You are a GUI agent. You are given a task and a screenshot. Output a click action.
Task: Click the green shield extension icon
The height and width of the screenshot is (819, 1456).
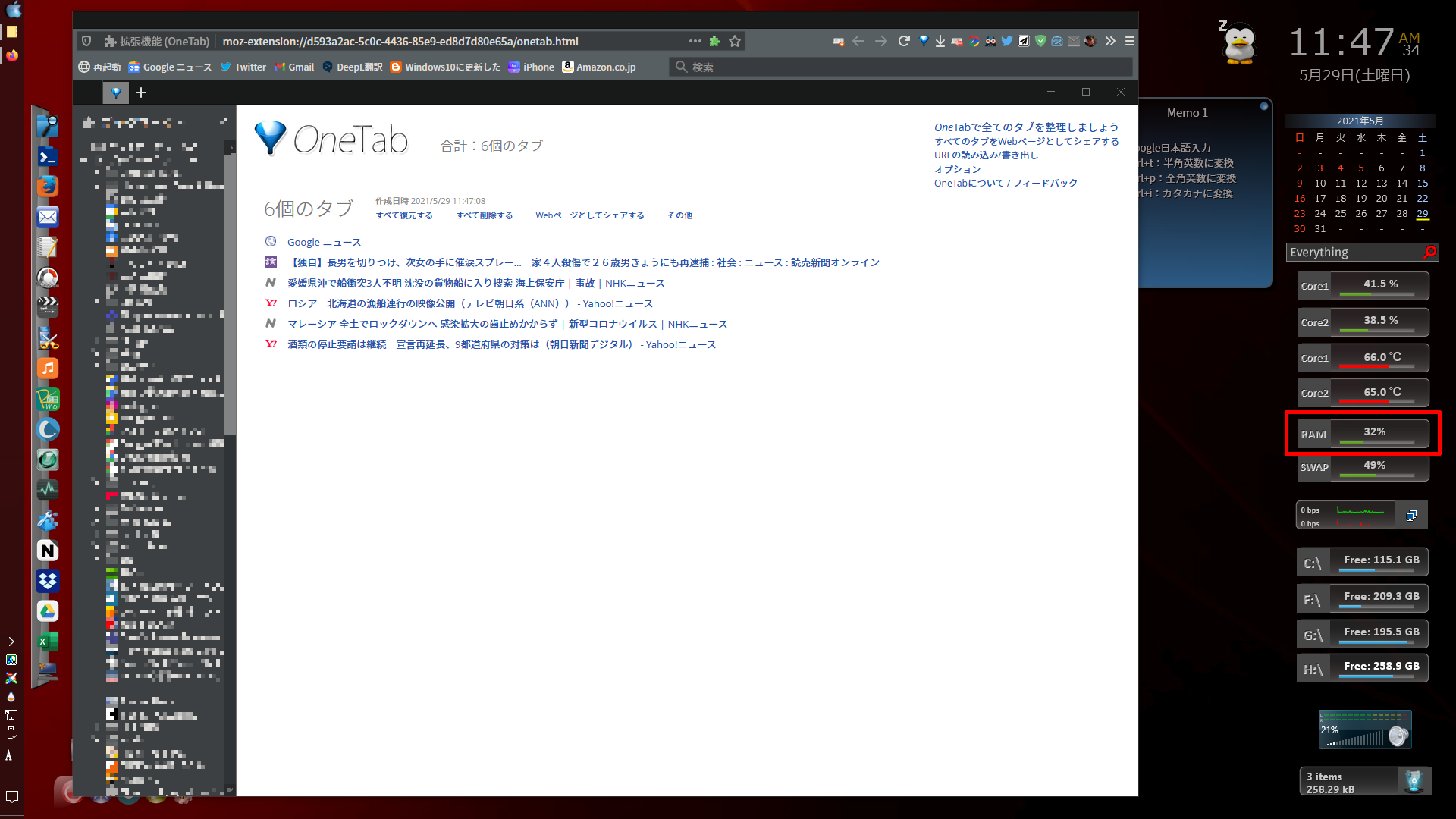[x=1040, y=41]
